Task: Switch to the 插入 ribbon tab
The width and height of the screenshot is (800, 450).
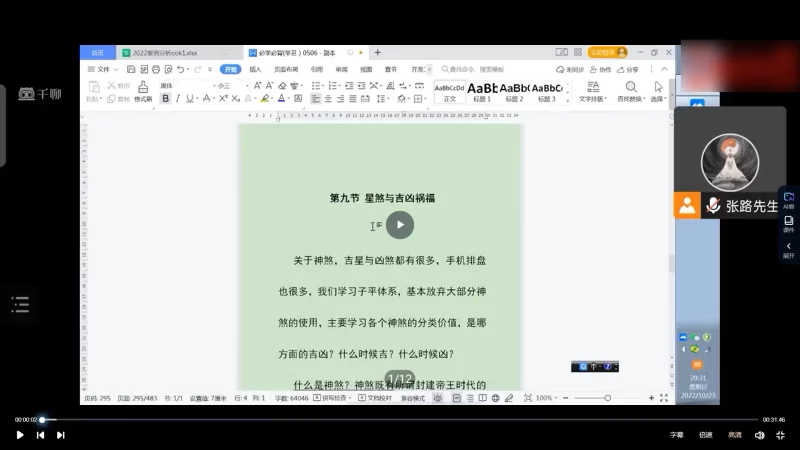Action: (255, 69)
